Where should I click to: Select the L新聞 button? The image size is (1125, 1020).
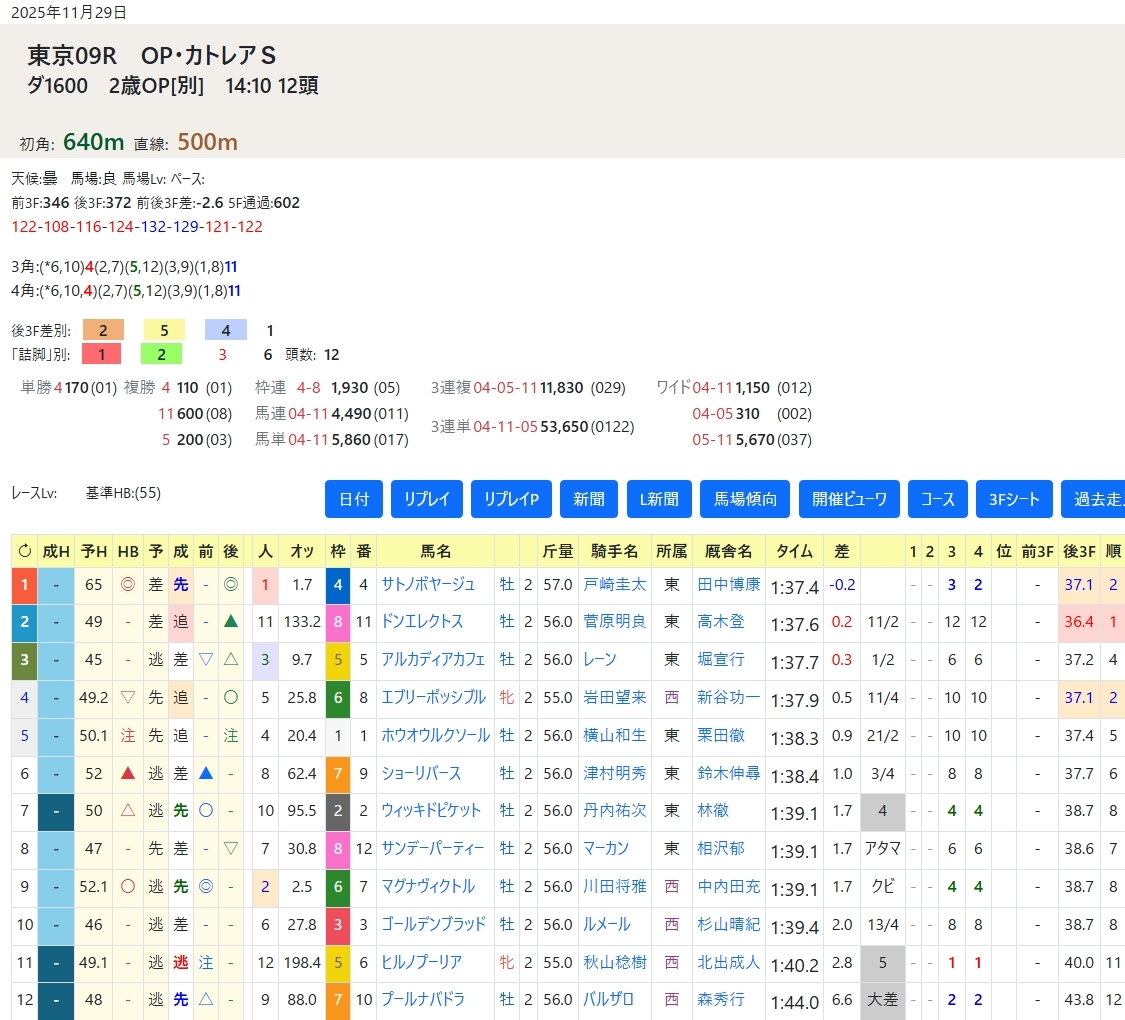tap(659, 499)
